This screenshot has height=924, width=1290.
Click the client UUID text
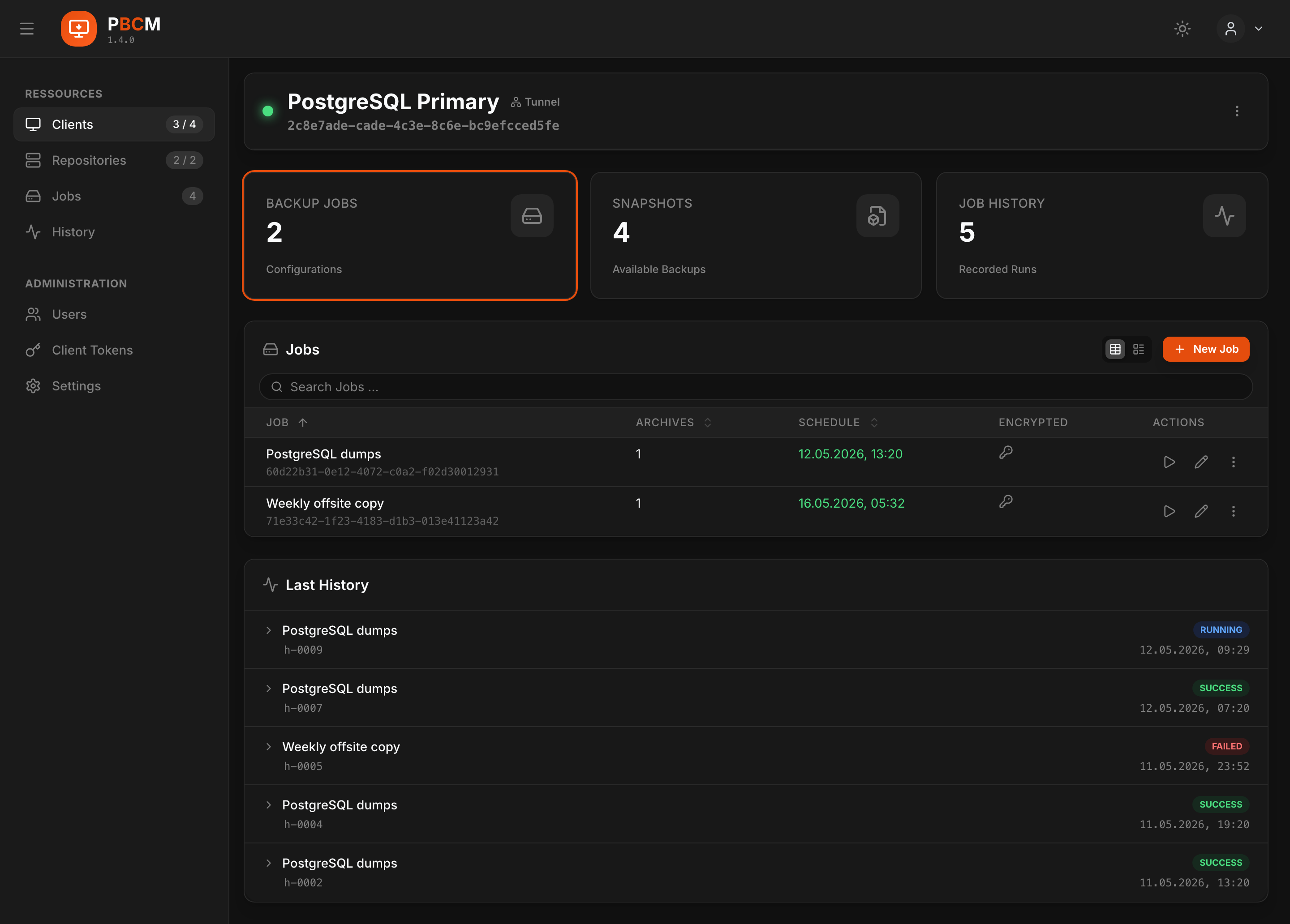coord(423,126)
